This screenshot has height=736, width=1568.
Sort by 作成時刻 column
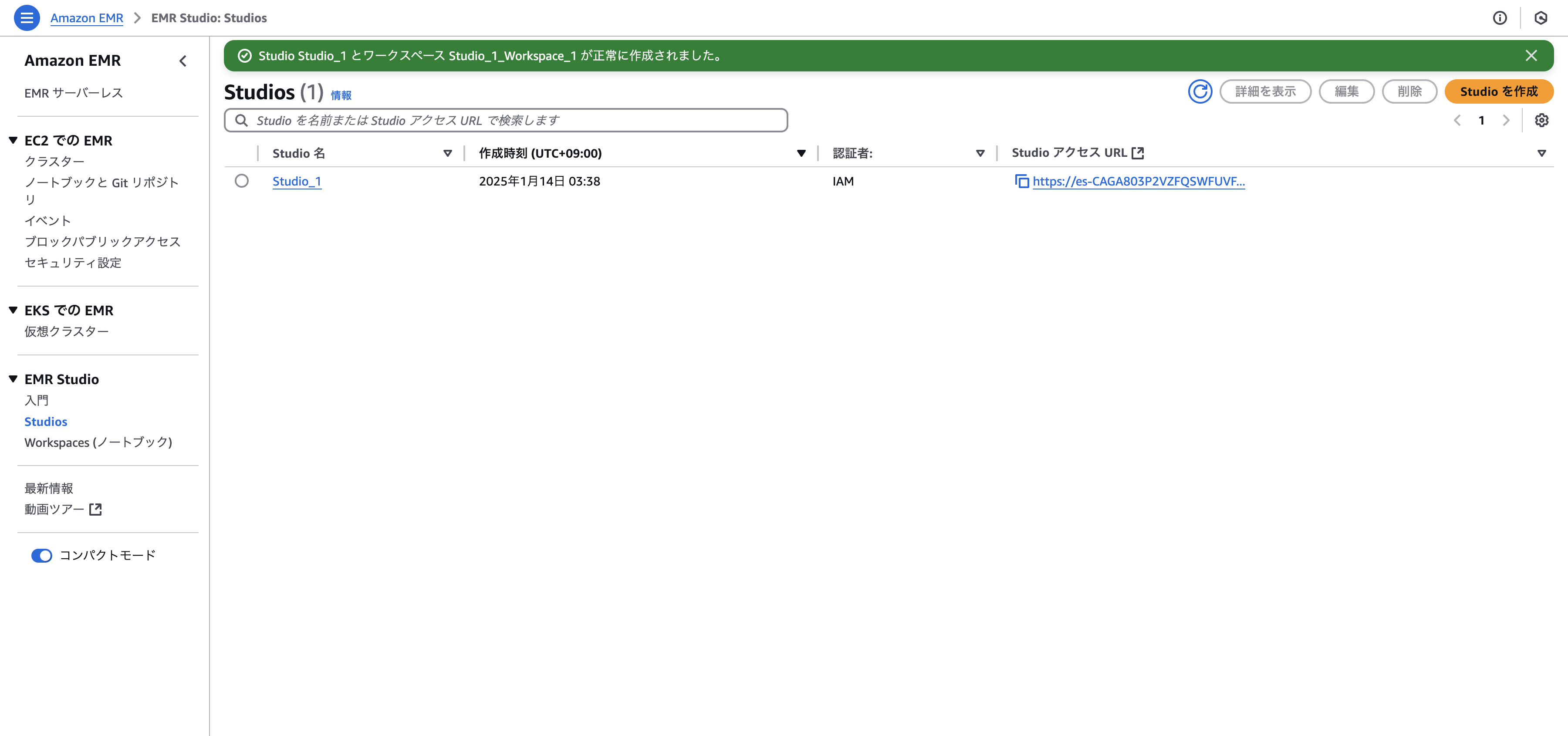tap(801, 153)
